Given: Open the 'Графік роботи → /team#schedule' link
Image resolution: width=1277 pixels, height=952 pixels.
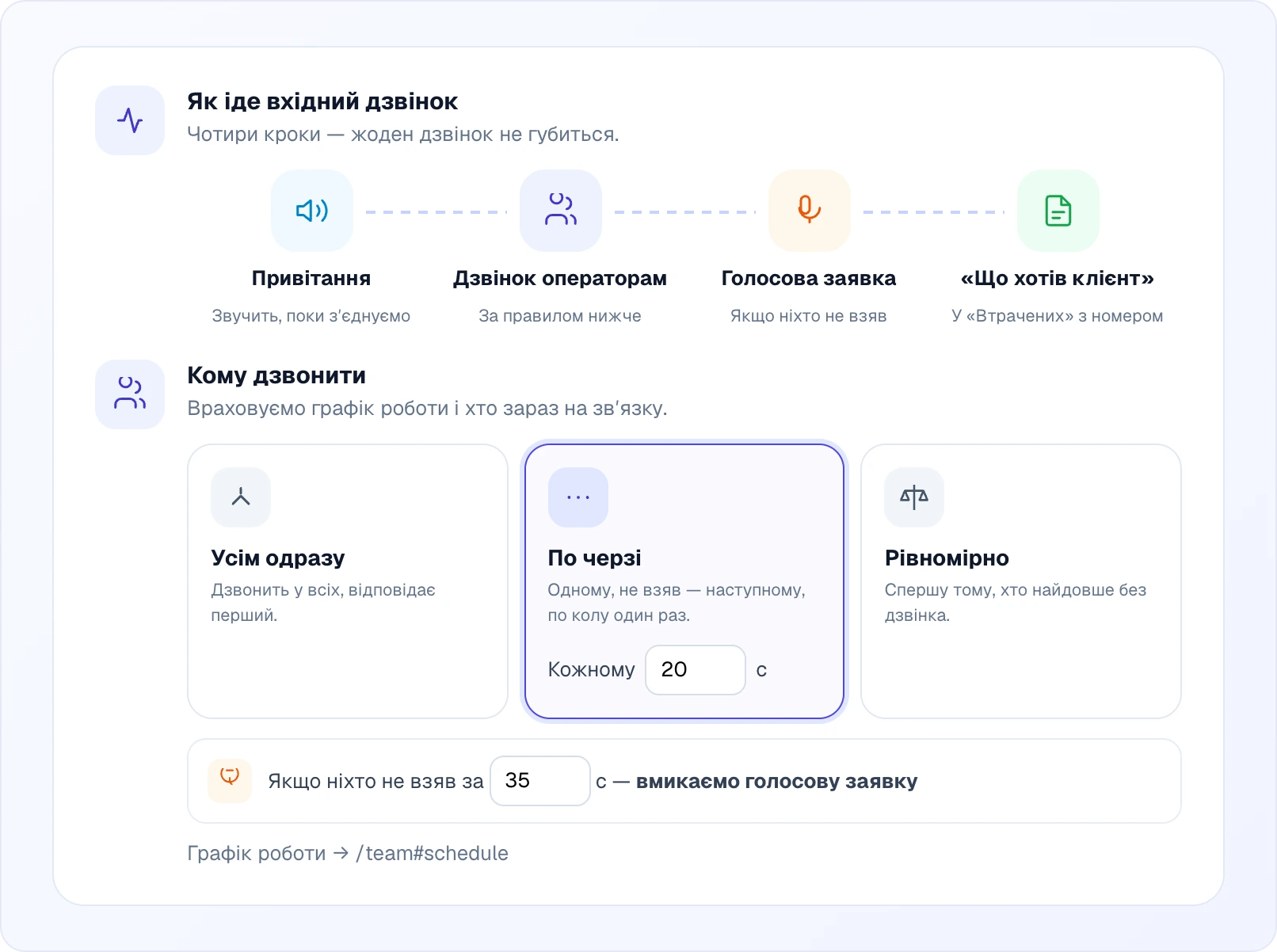Looking at the screenshot, I should (x=348, y=853).
